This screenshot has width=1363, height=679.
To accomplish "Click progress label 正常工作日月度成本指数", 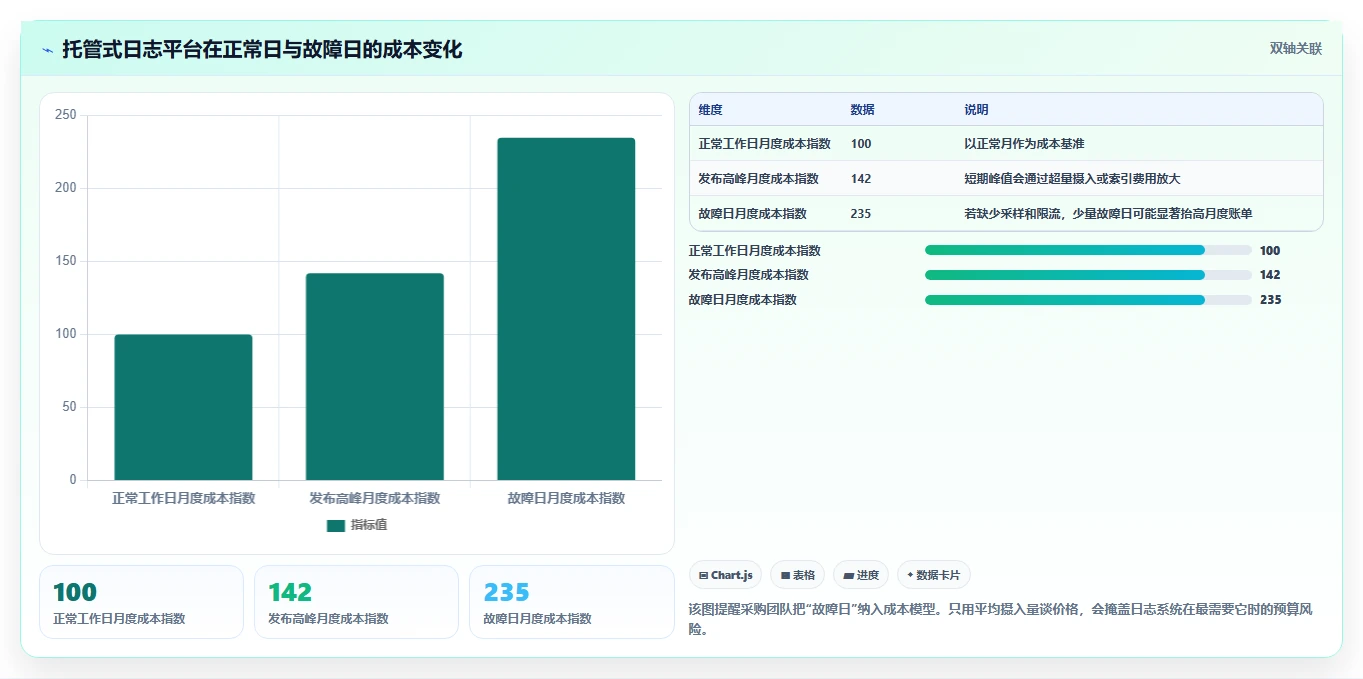I will [x=754, y=251].
